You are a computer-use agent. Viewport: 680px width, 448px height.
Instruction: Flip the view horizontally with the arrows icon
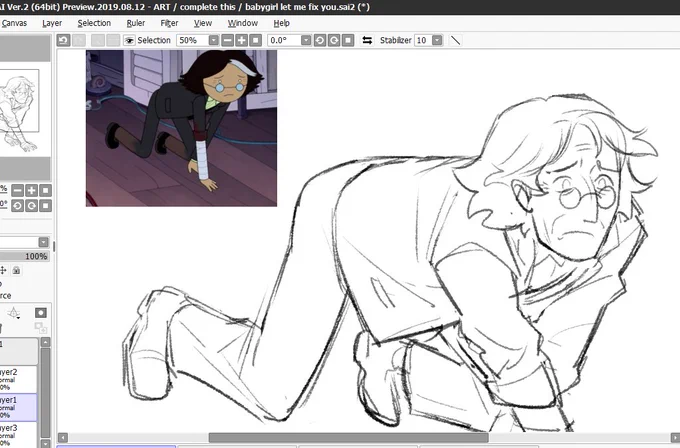pyautogui.click(x=367, y=40)
